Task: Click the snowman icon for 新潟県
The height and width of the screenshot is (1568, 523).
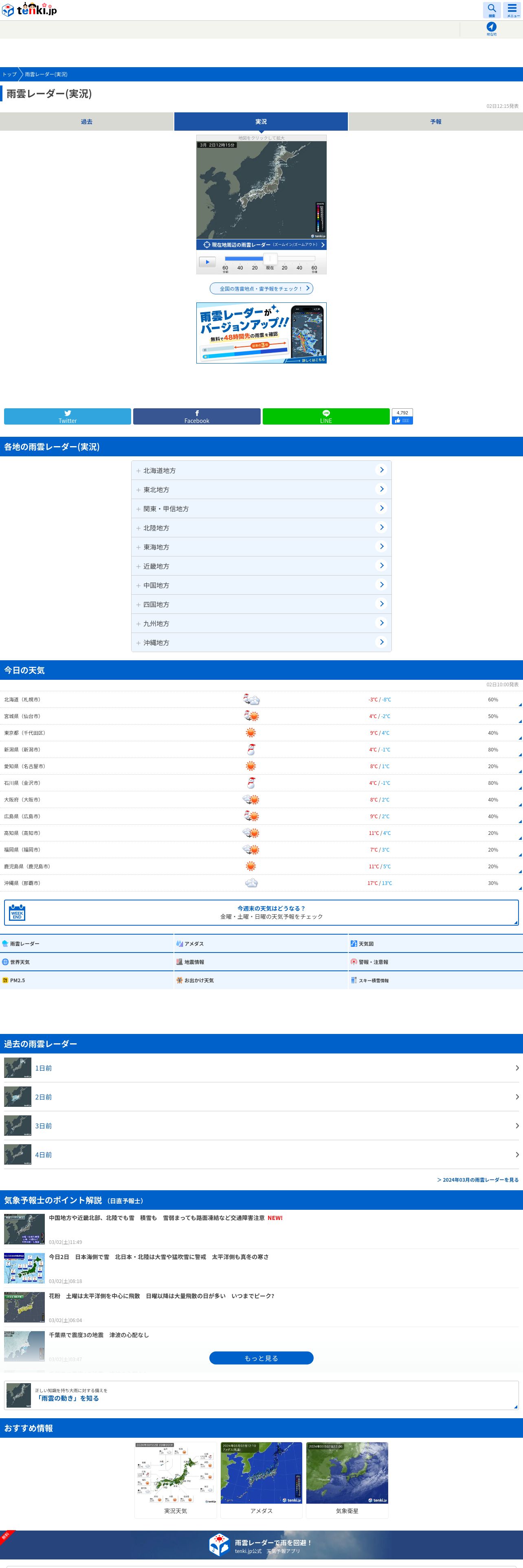Action: [x=251, y=749]
